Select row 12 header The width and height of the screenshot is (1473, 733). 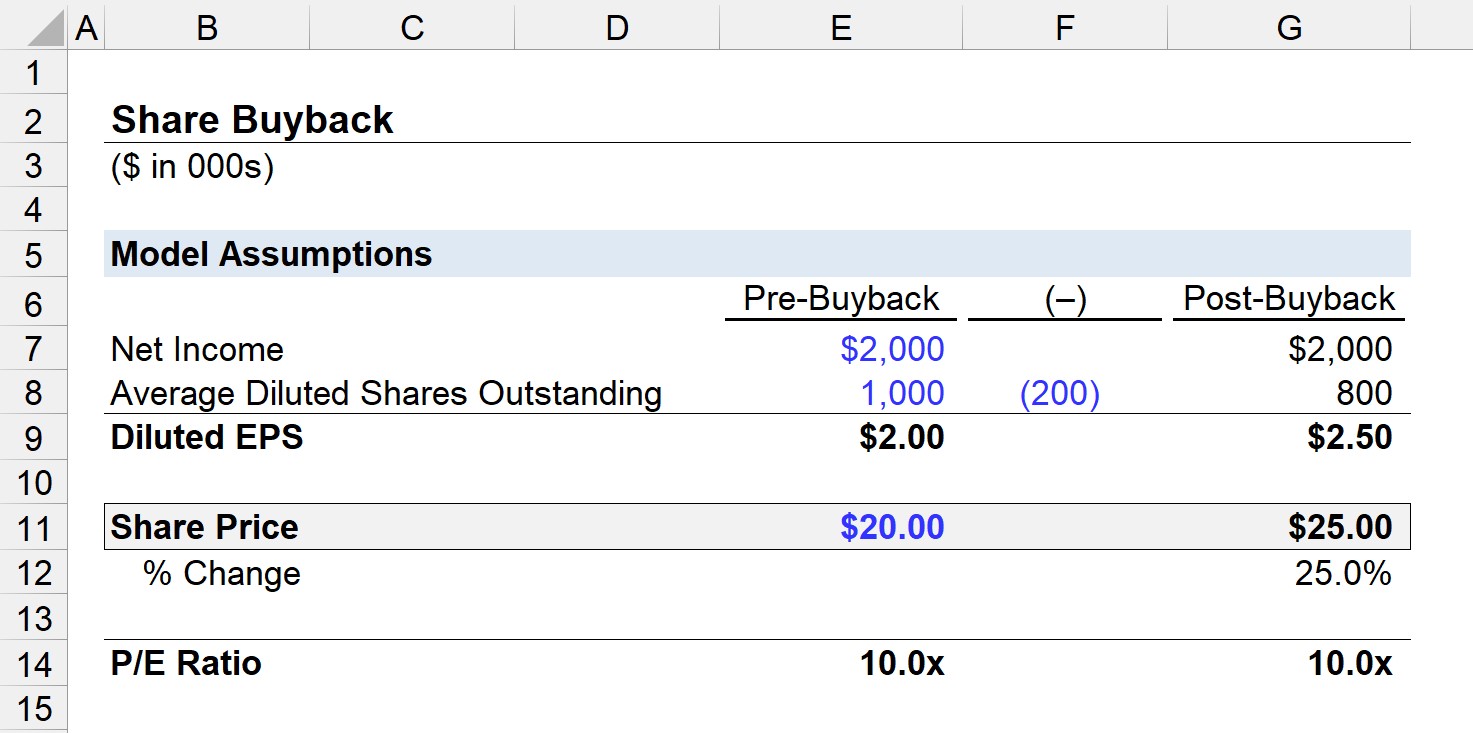(34, 574)
